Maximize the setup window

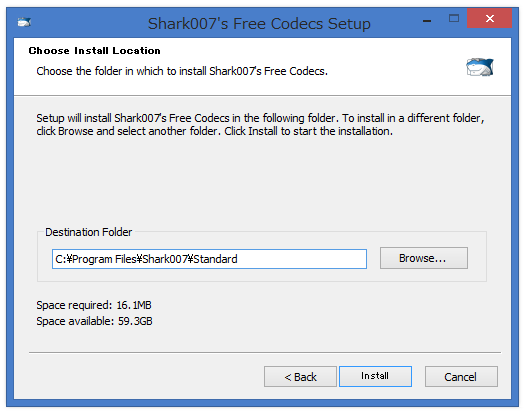tap(454, 18)
